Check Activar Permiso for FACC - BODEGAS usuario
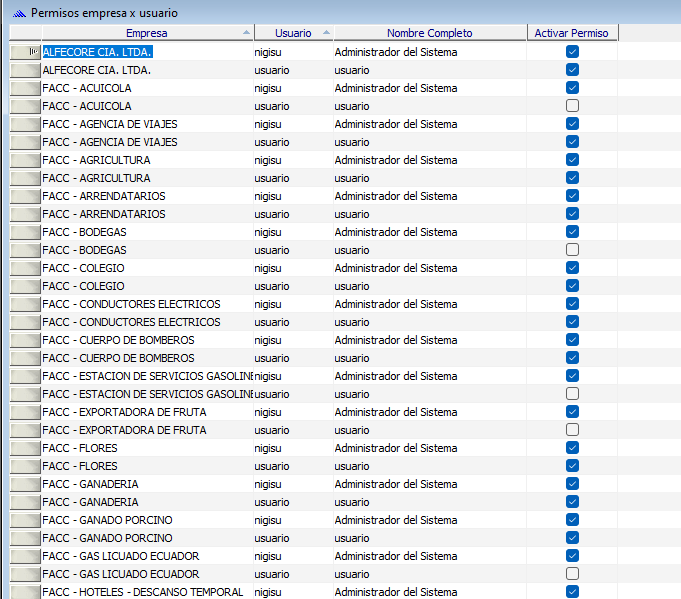This screenshot has height=599, width=681. click(x=572, y=250)
